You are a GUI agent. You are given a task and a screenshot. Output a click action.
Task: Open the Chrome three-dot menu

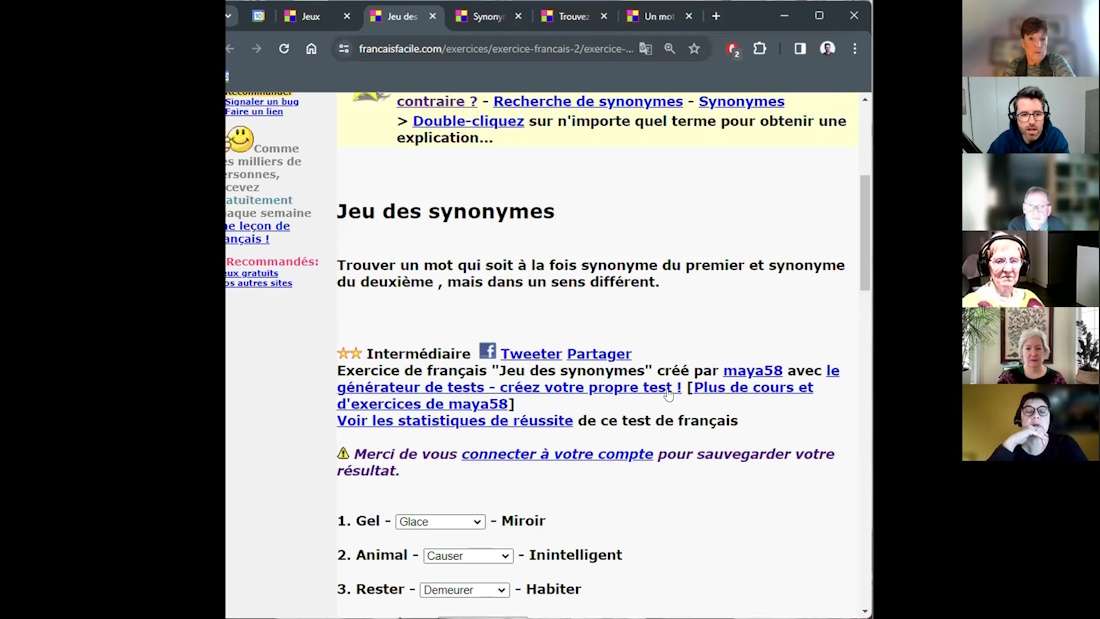(854, 48)
